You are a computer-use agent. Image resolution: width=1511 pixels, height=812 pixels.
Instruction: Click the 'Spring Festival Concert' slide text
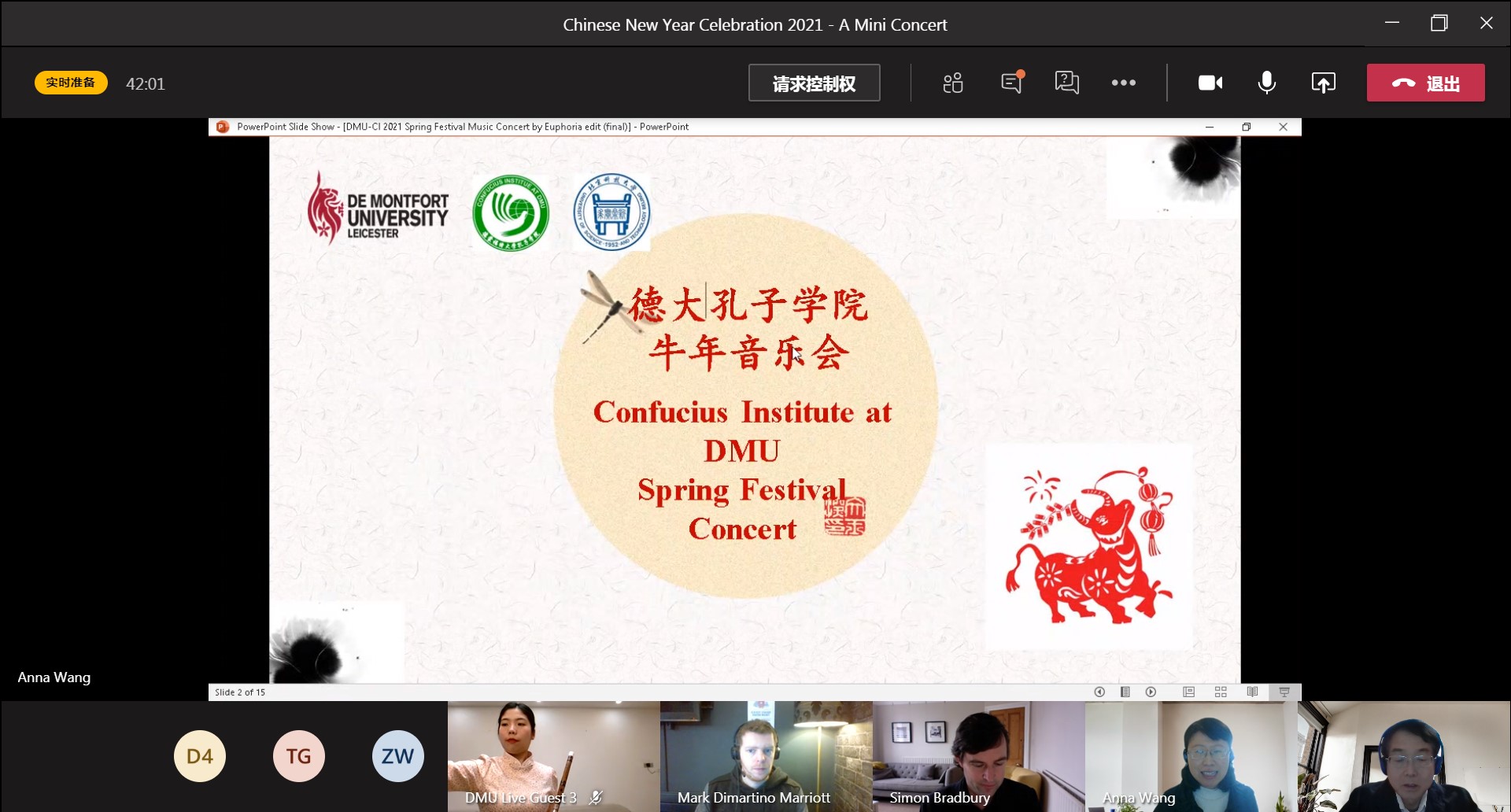(x=742, y=509)
